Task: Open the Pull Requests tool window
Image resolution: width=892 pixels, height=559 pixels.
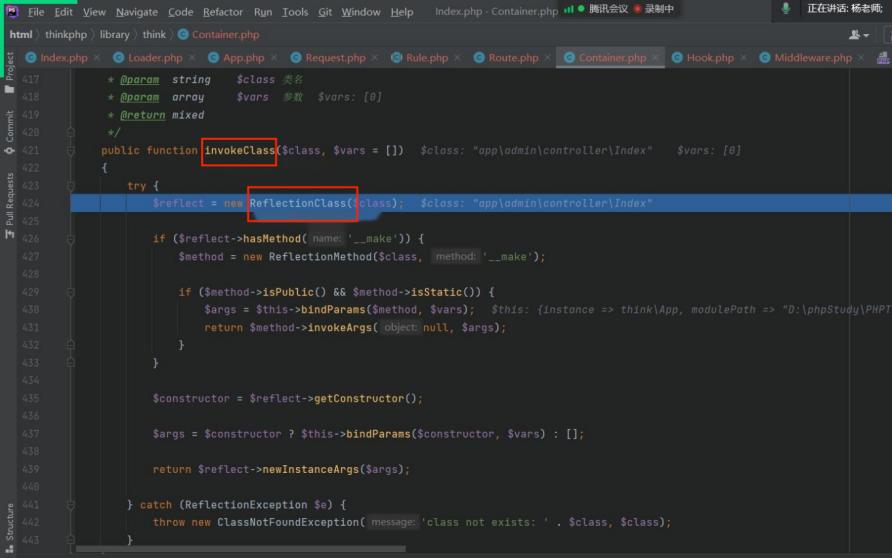Action: 9,206
